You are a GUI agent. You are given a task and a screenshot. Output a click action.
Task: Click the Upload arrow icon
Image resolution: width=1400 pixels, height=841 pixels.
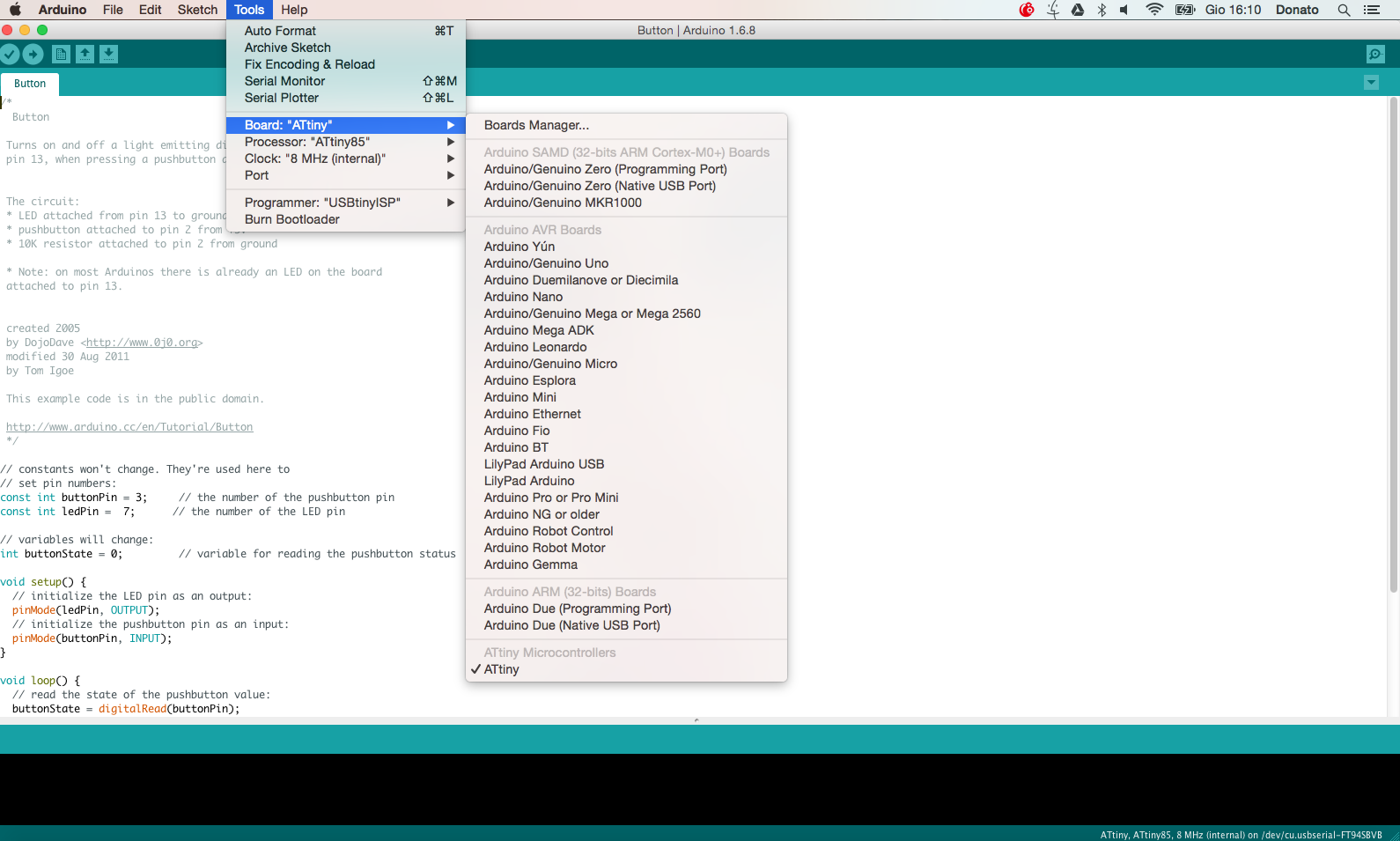point(33,55)
